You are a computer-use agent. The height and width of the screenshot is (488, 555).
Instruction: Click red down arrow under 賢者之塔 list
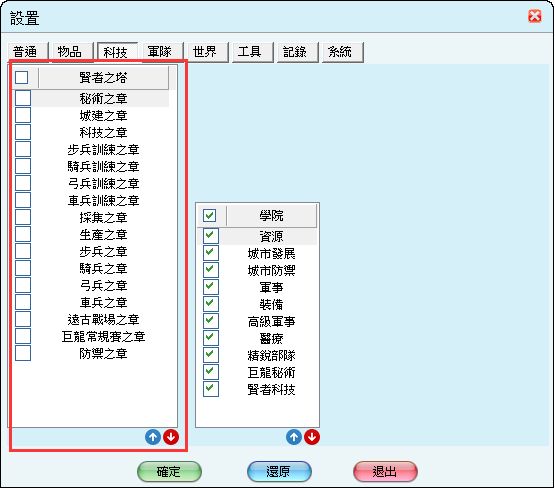coord(171,437)
